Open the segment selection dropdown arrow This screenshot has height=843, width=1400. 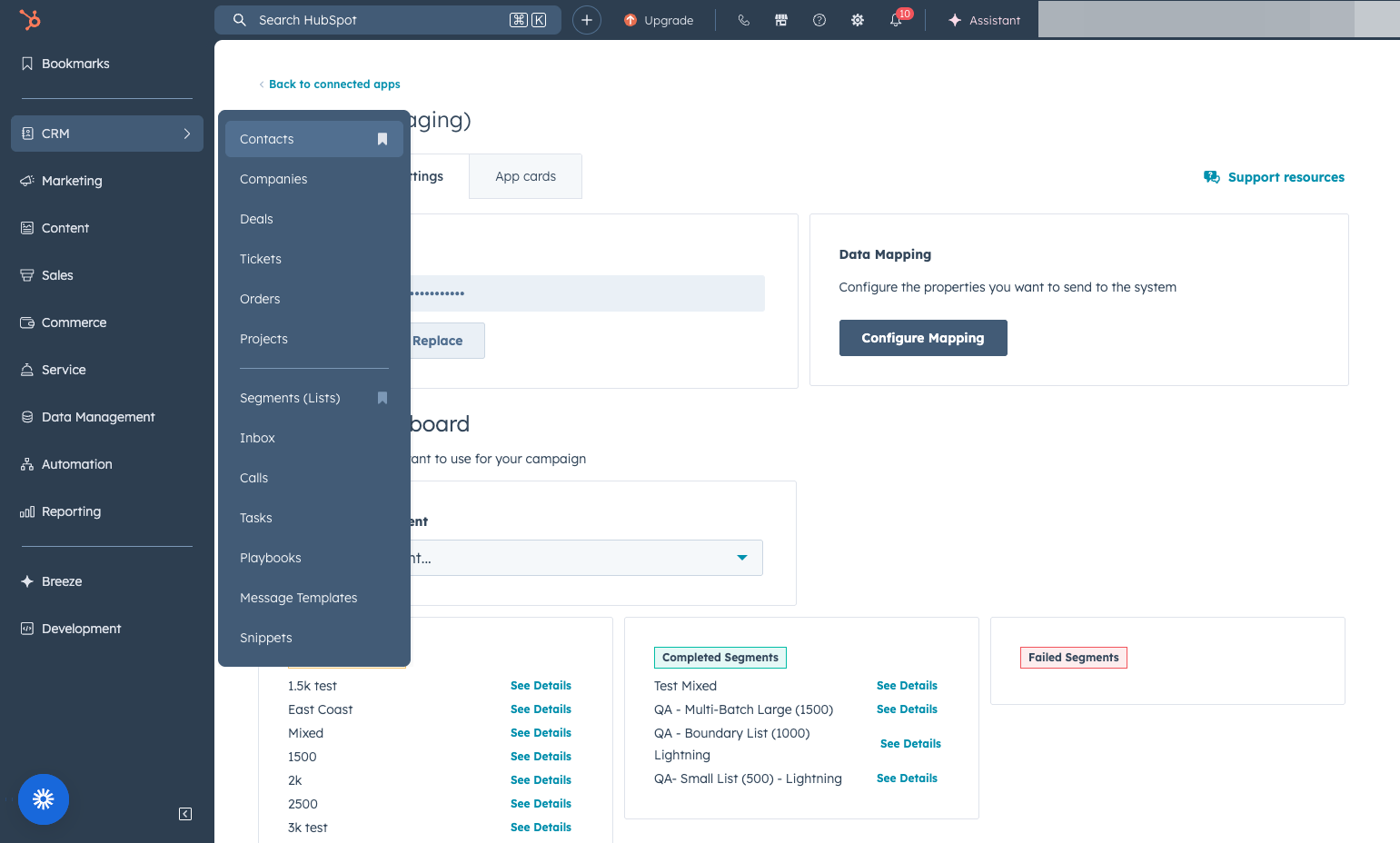click(742, 558)
